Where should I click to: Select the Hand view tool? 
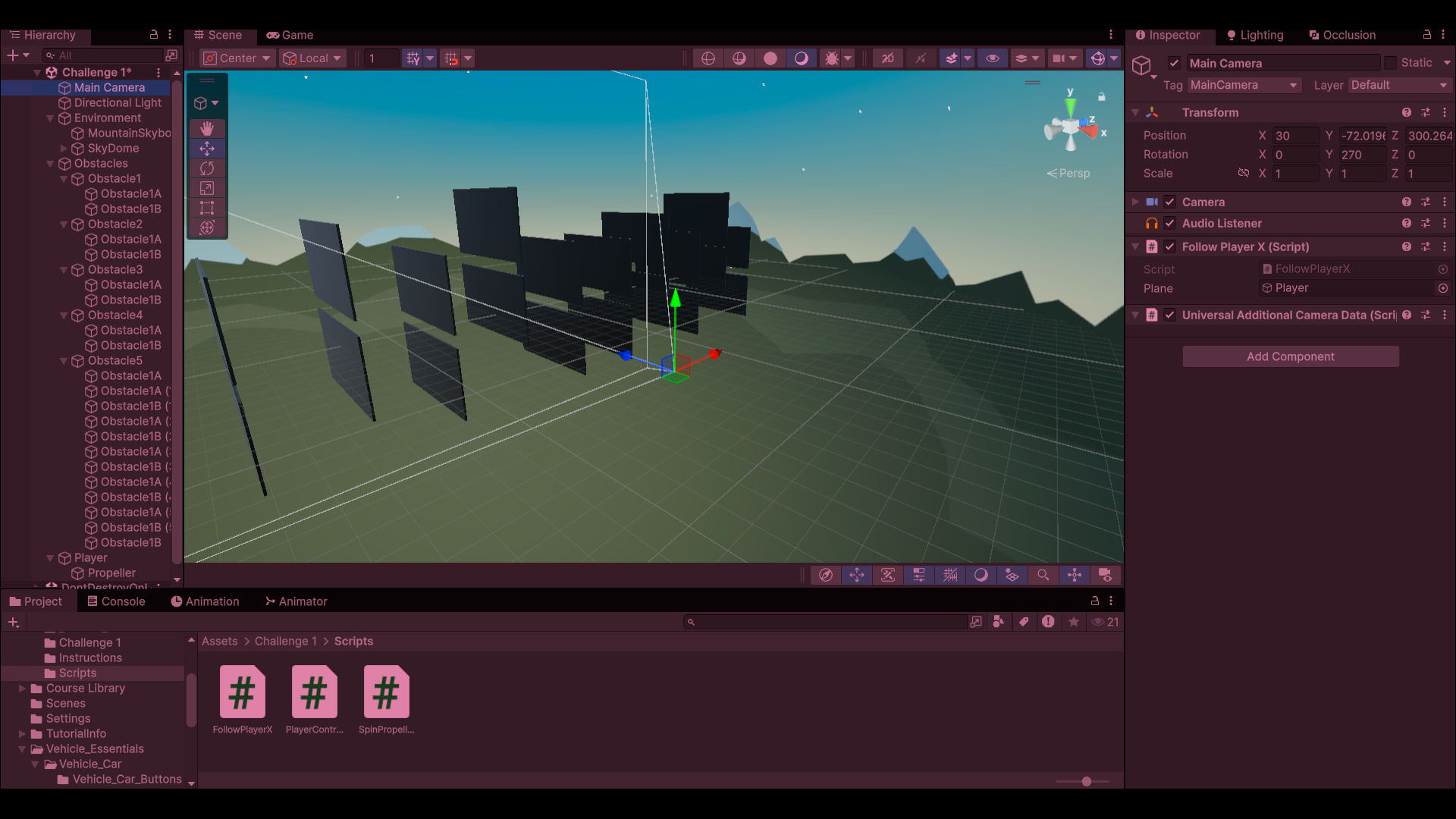207,129
